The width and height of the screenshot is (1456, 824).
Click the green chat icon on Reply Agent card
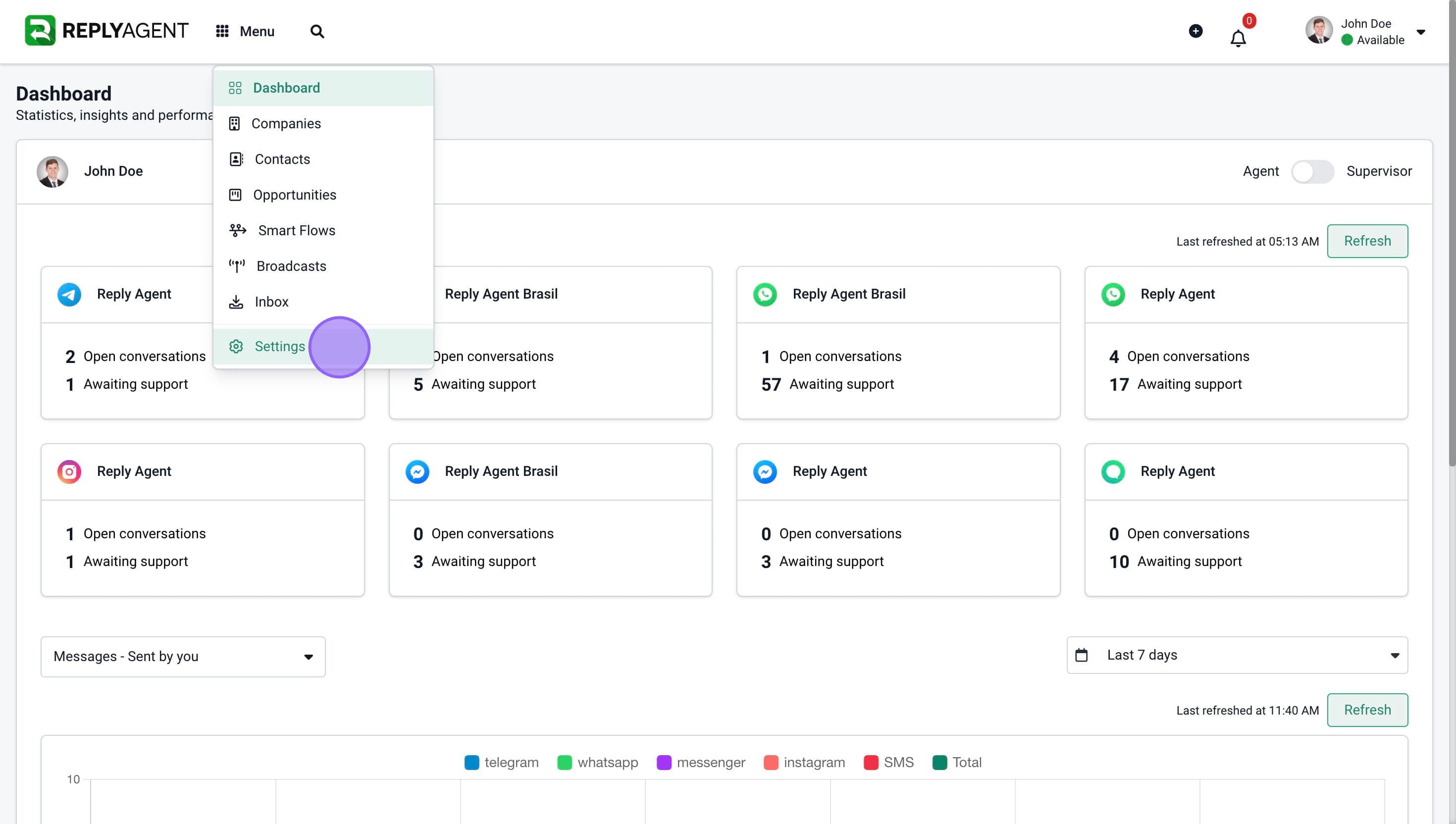coord(1113,471)
